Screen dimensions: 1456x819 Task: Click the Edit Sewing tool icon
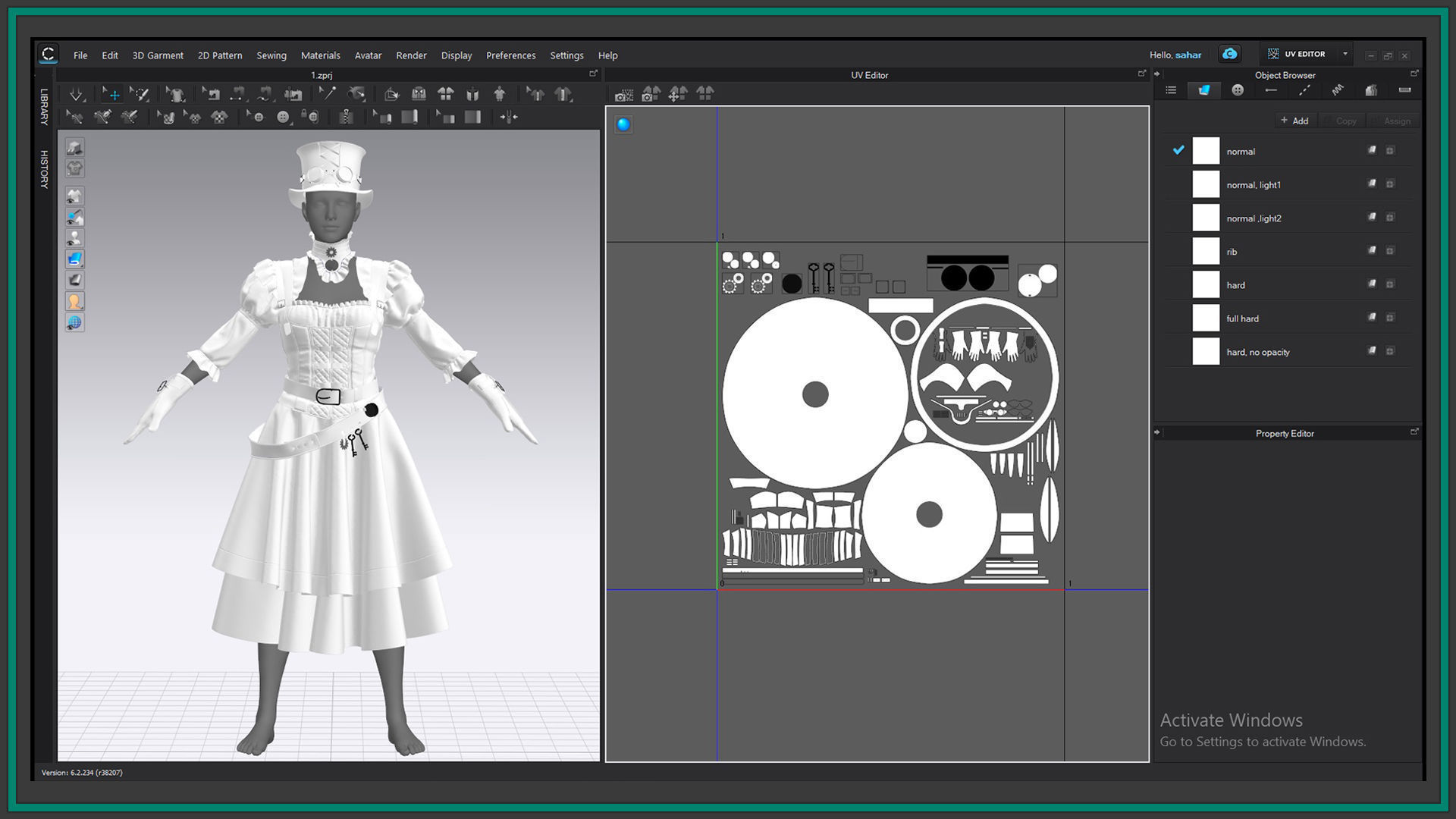pyautogui.click(x=212, y=94)
